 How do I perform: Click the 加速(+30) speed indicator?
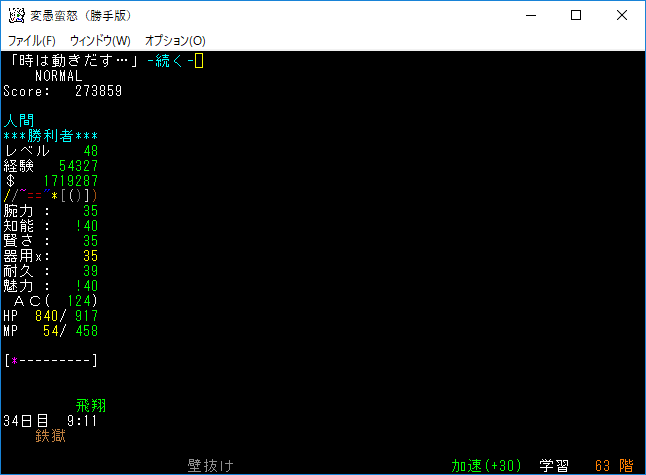[x=486, y=466]
